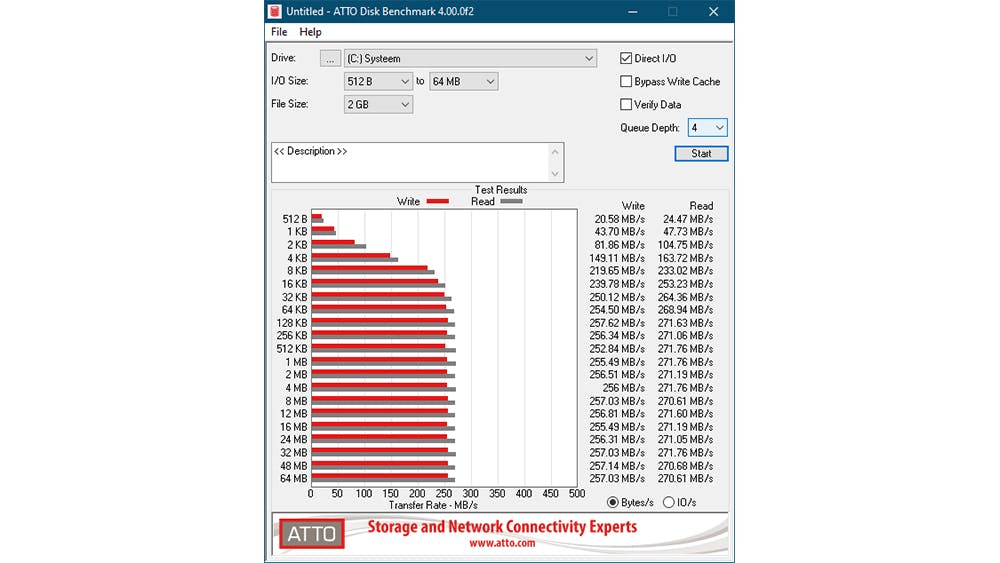The height and width of the screenshot is (563, 1000).
Task: Click the 163.72 MB/s read value
Action: pos(686,258)
